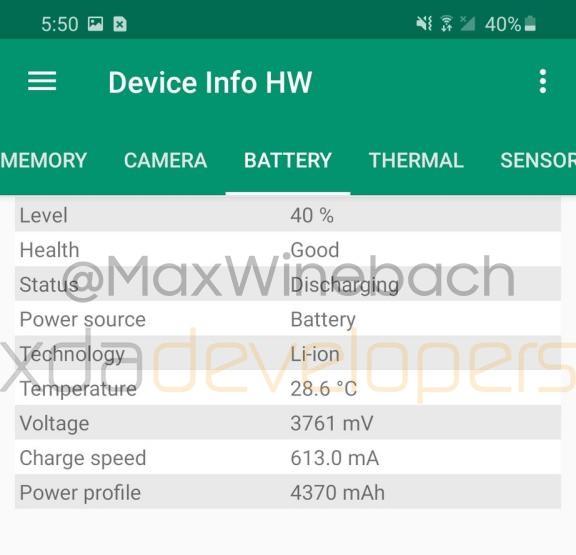This screenshot has width=576, height=555.
Task: Select the Level 40 % row
Action: click(288, 215)
